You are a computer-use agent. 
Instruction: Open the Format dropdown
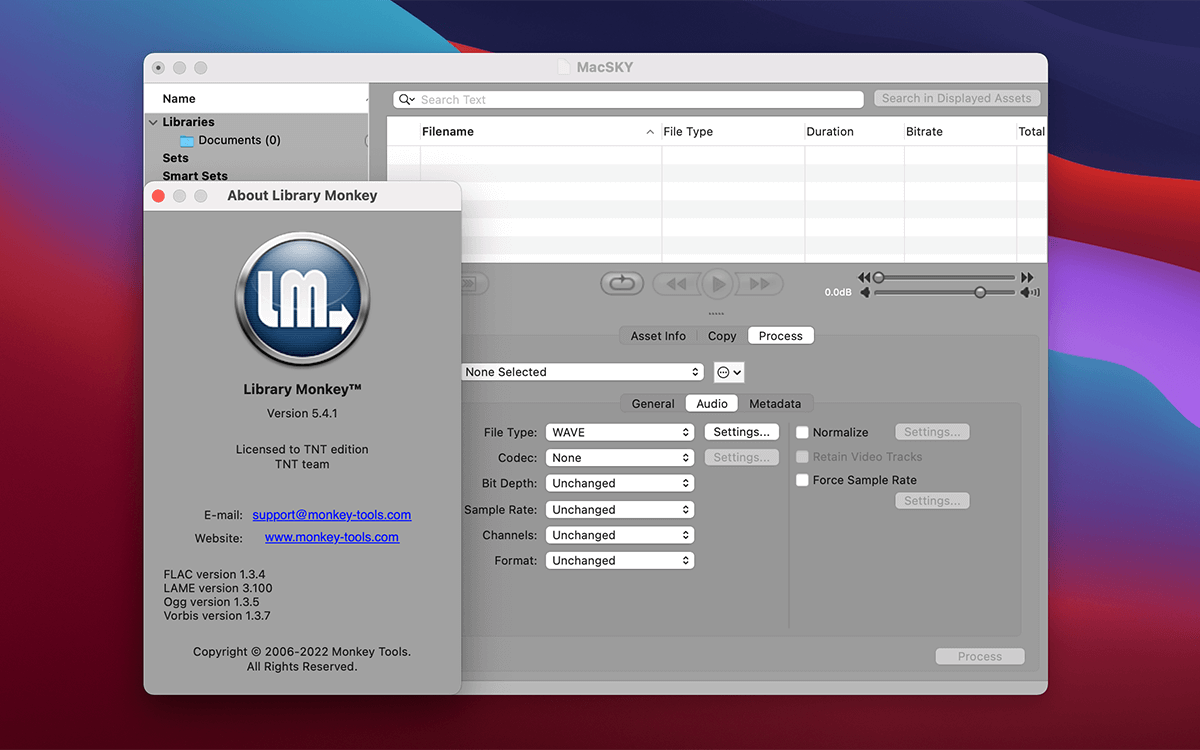(620, 561)
